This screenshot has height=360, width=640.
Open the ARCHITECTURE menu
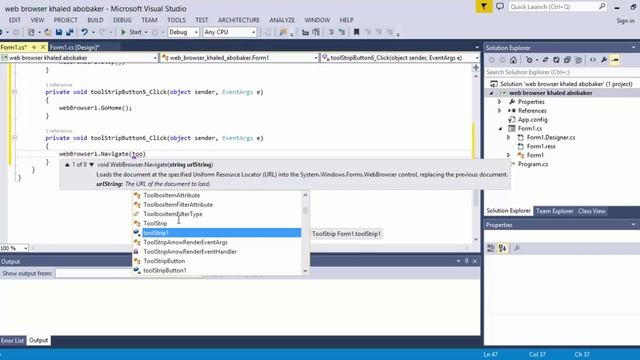click(238, 20)
